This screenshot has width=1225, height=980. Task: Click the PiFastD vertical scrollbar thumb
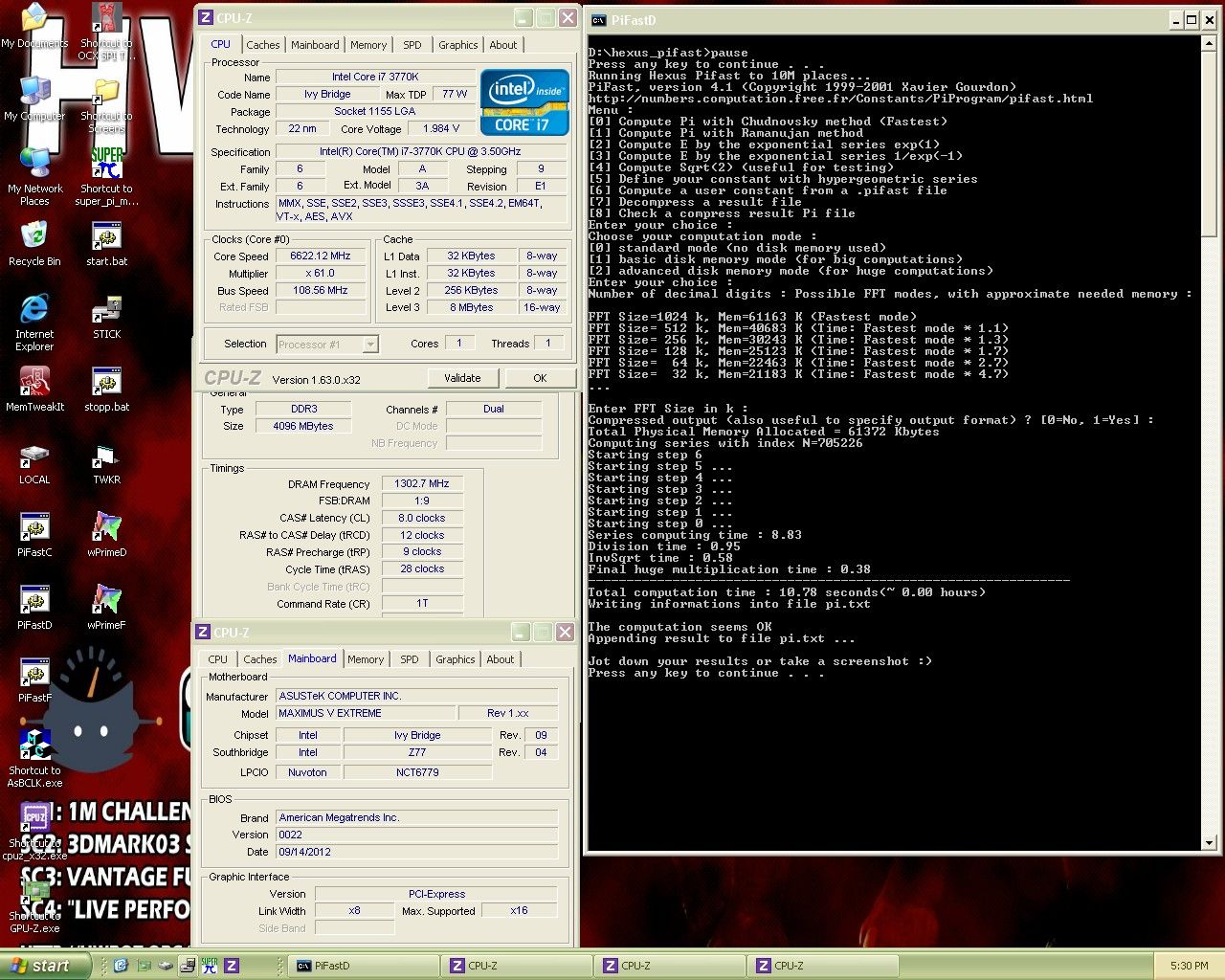pyautogui.click(x=1209, y=144)
